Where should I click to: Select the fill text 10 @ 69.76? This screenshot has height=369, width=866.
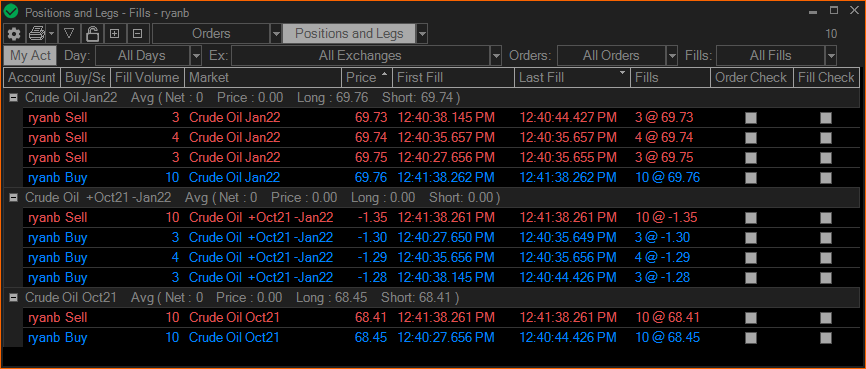pyautogui.click(x=667, y=178)
